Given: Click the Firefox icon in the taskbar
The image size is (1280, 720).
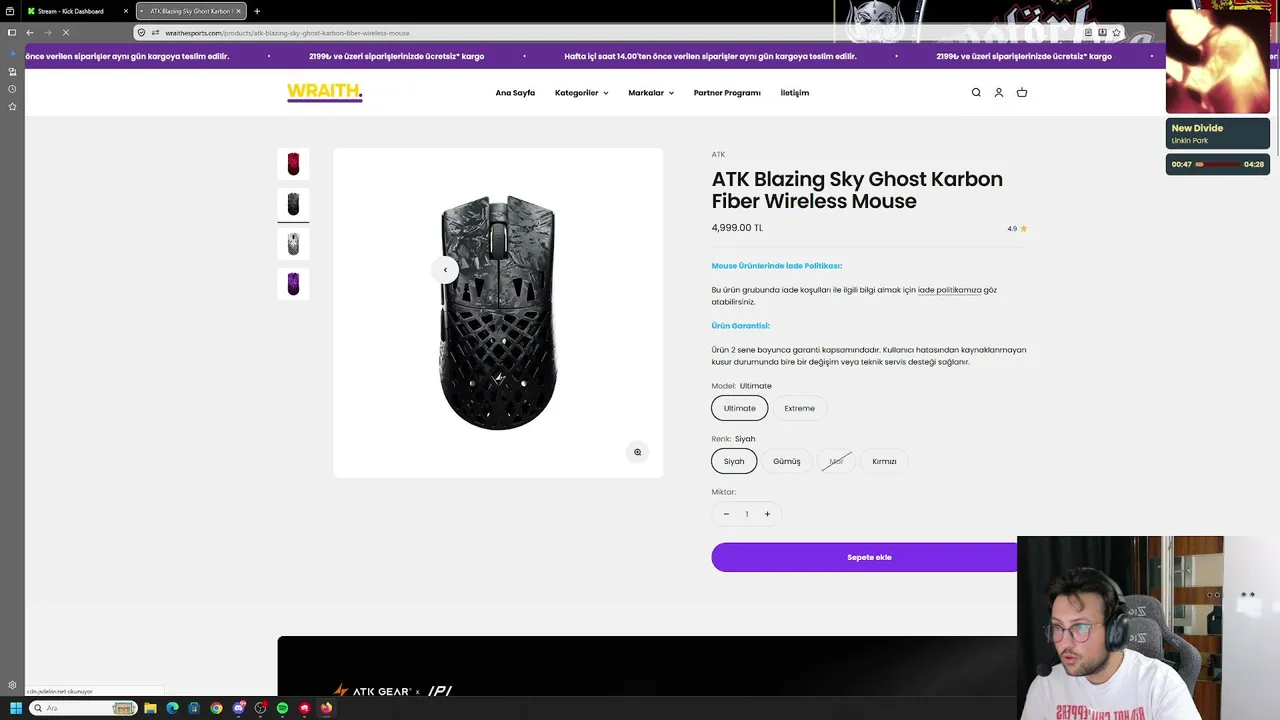Looking at the screenshot, I should pyautogui.click(x=326, y=708).
